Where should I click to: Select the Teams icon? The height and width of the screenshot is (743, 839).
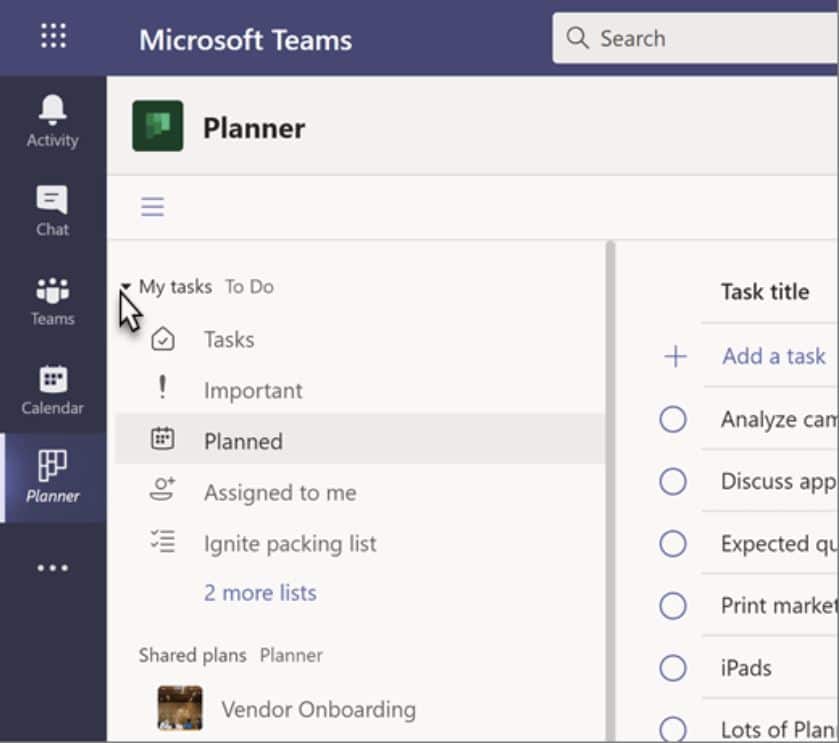click(52, 296)
